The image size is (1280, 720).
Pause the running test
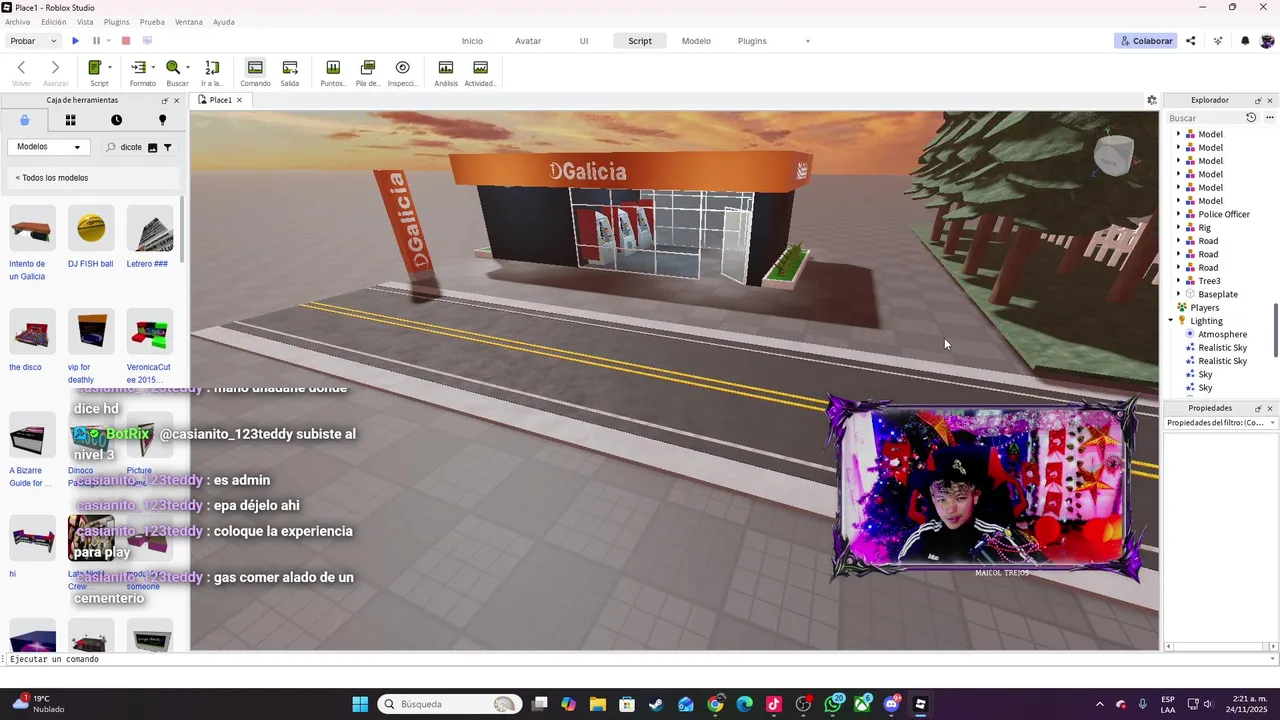tap(96, 41)
